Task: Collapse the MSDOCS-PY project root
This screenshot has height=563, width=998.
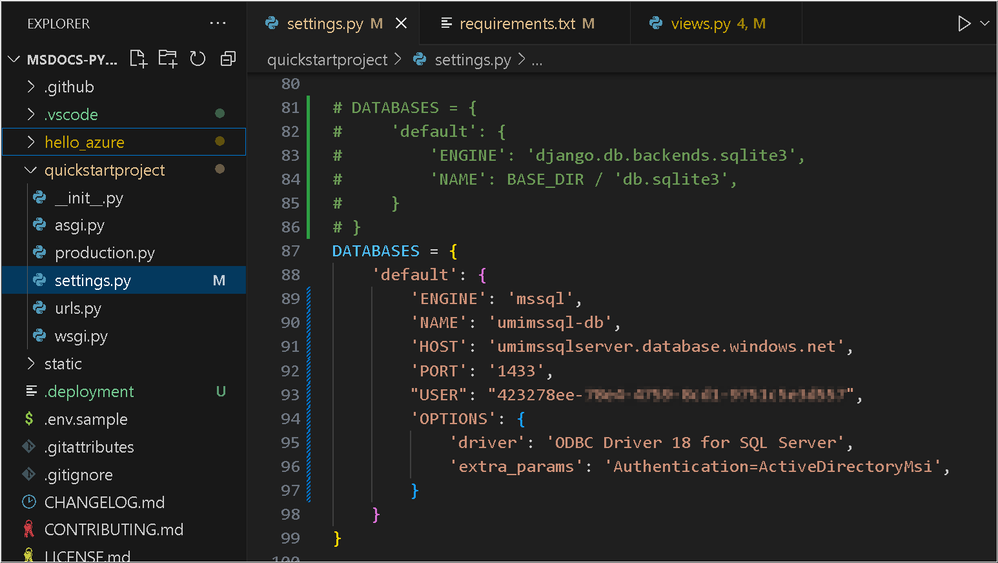Action: coord(64,60)
